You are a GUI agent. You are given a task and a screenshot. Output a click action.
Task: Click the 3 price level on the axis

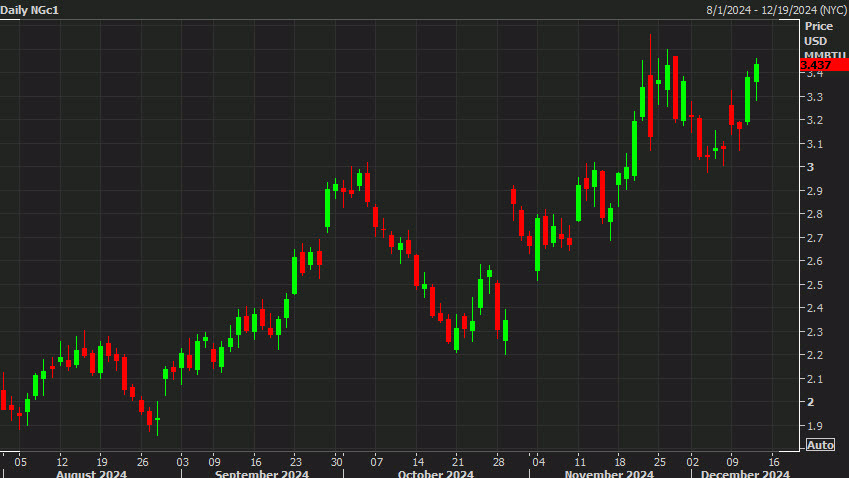tap(808, 167)
